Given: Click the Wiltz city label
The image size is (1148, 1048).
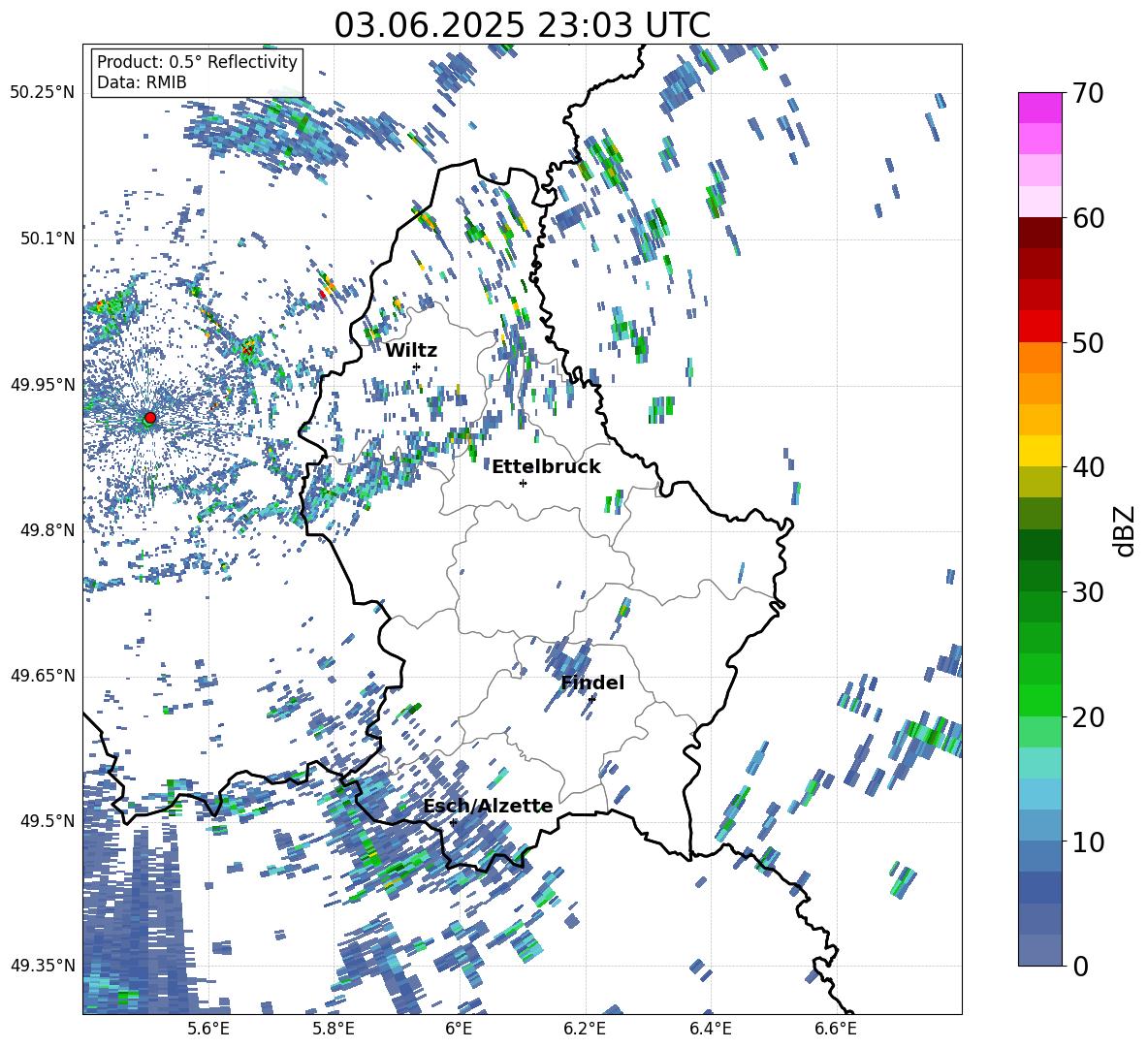Looking at the screenshot, I should point(411,351).
